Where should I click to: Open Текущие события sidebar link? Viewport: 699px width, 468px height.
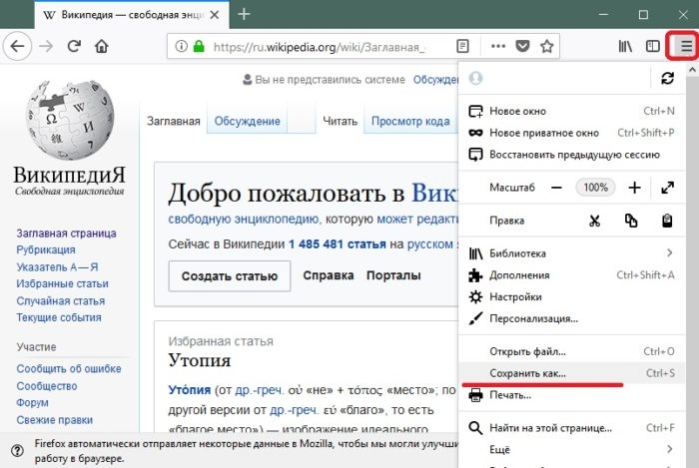coord(59,318)
